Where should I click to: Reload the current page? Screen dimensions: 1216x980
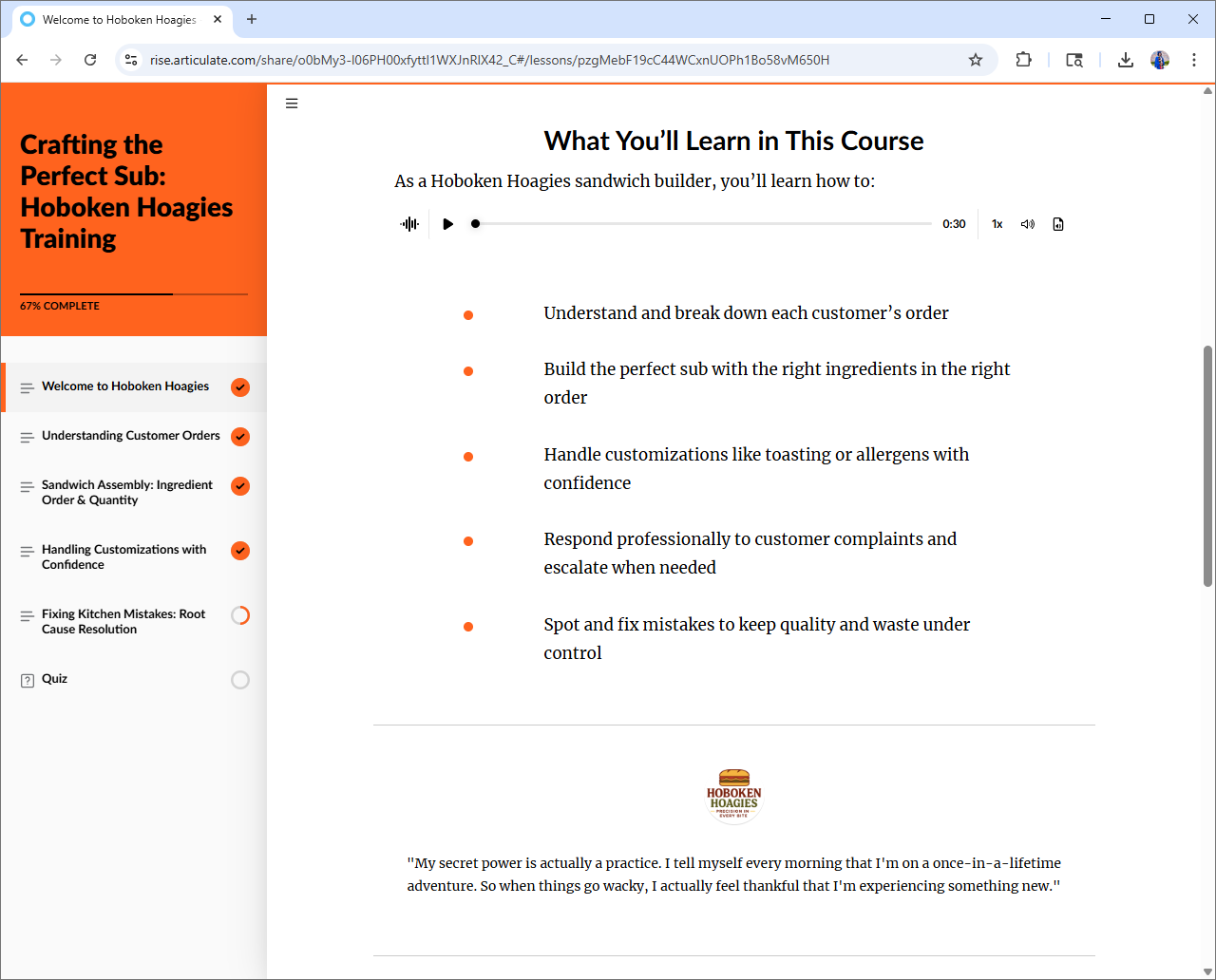[90, 60]
